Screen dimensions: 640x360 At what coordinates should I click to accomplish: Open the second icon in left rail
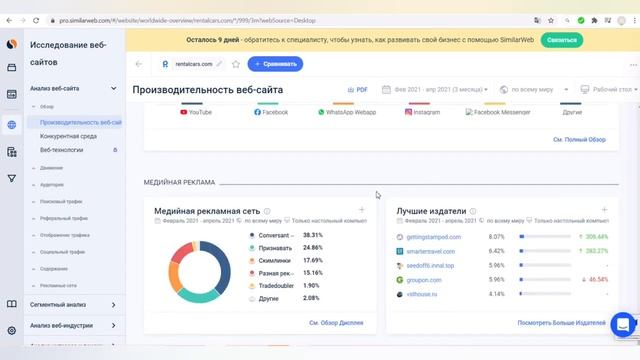11,67
